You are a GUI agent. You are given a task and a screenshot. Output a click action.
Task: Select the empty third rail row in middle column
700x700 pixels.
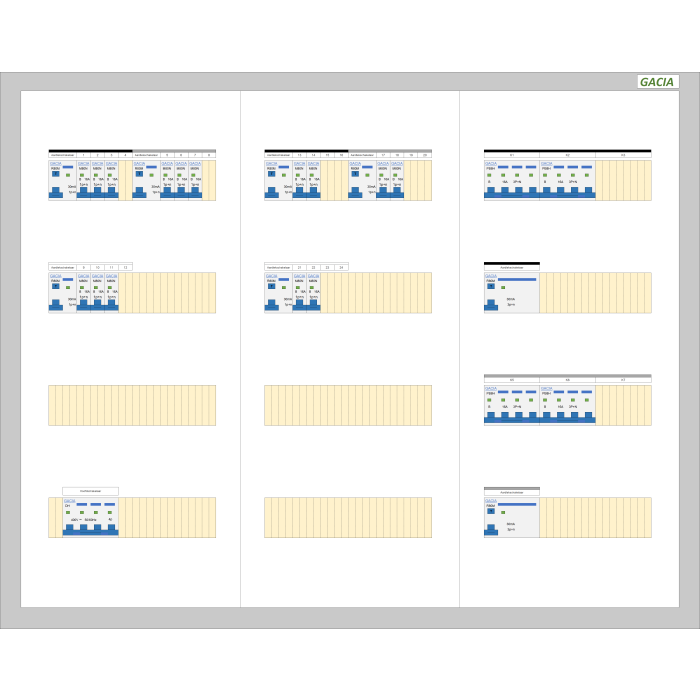348,405
